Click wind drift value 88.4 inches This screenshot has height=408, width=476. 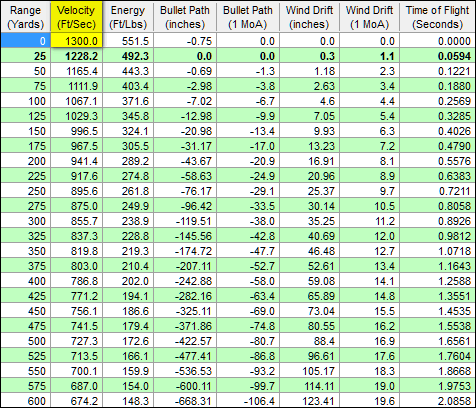[x=309, y=341]
